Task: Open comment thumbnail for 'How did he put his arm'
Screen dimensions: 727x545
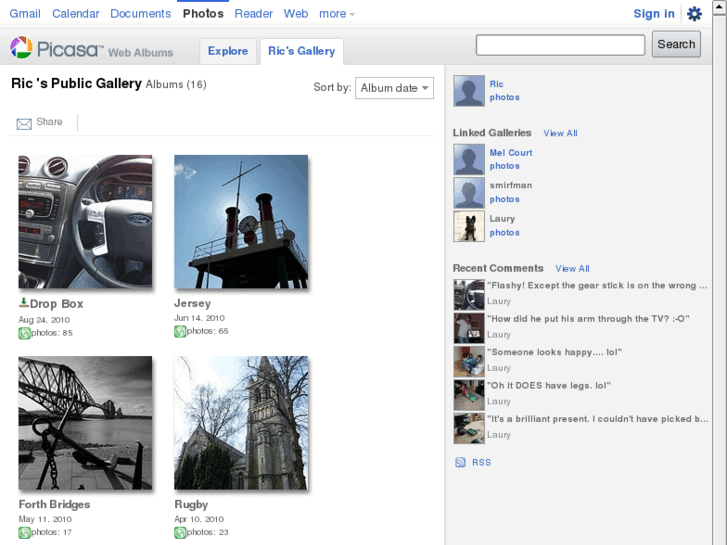Action: click(469, 328)
